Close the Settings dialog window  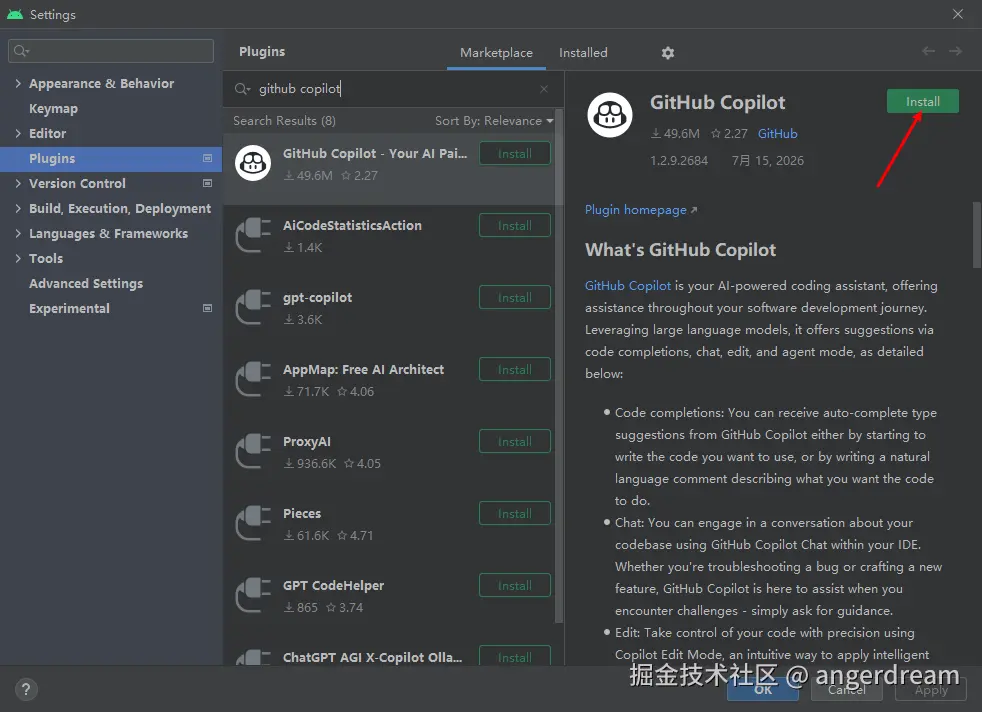[958, 14]
